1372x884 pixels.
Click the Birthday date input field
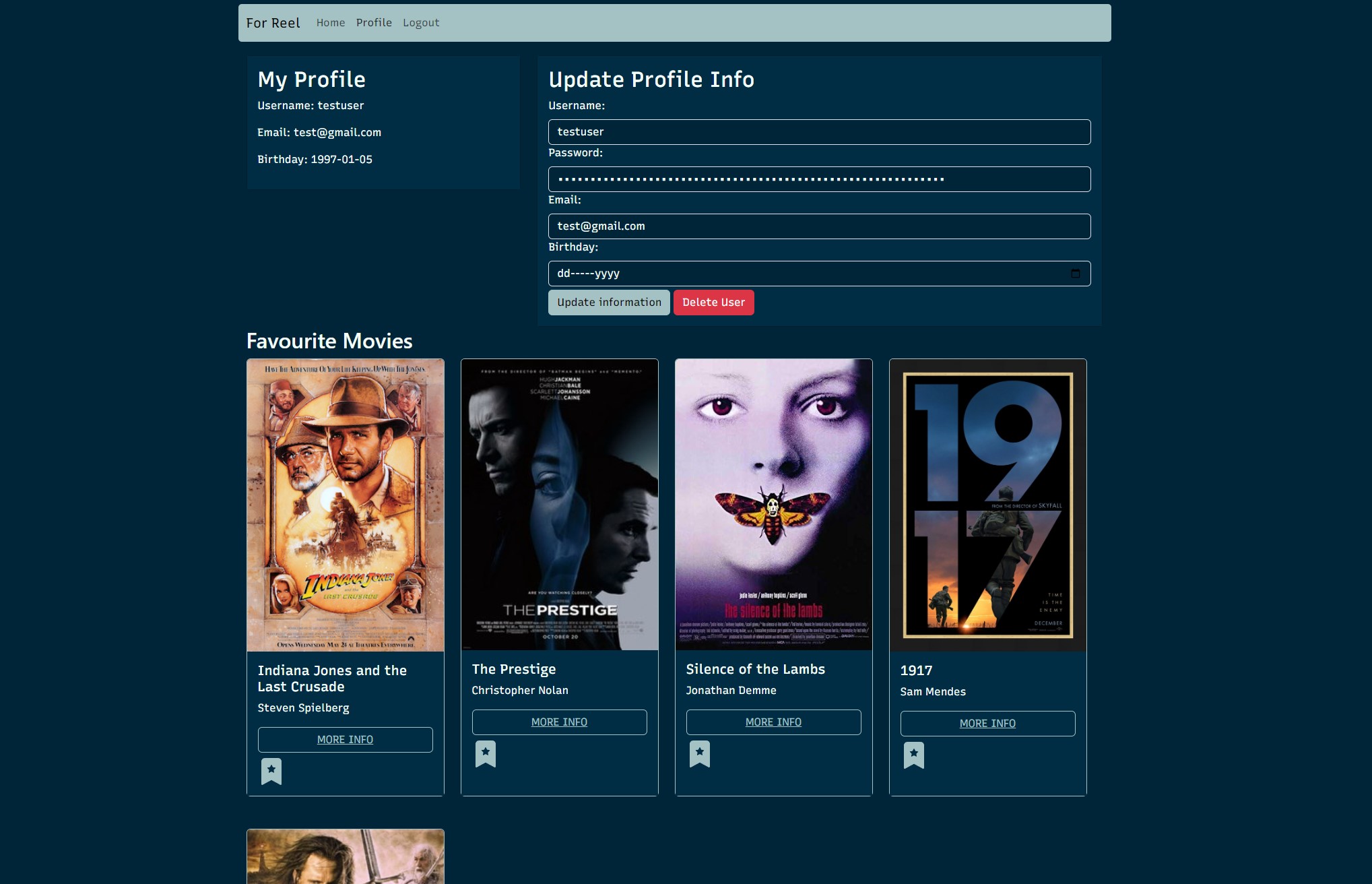click(819, 274)
